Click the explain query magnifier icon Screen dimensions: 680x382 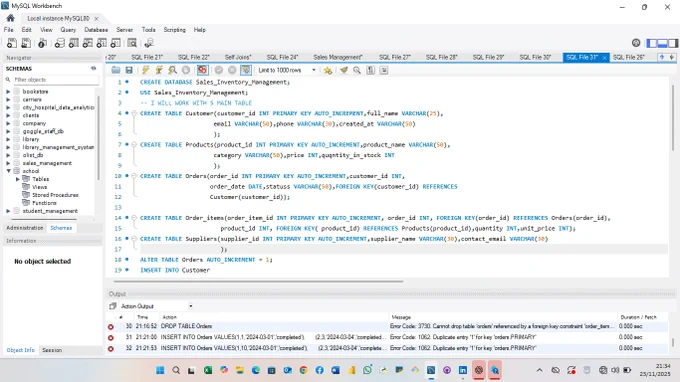pyautogui.click(x=173, y=70)
